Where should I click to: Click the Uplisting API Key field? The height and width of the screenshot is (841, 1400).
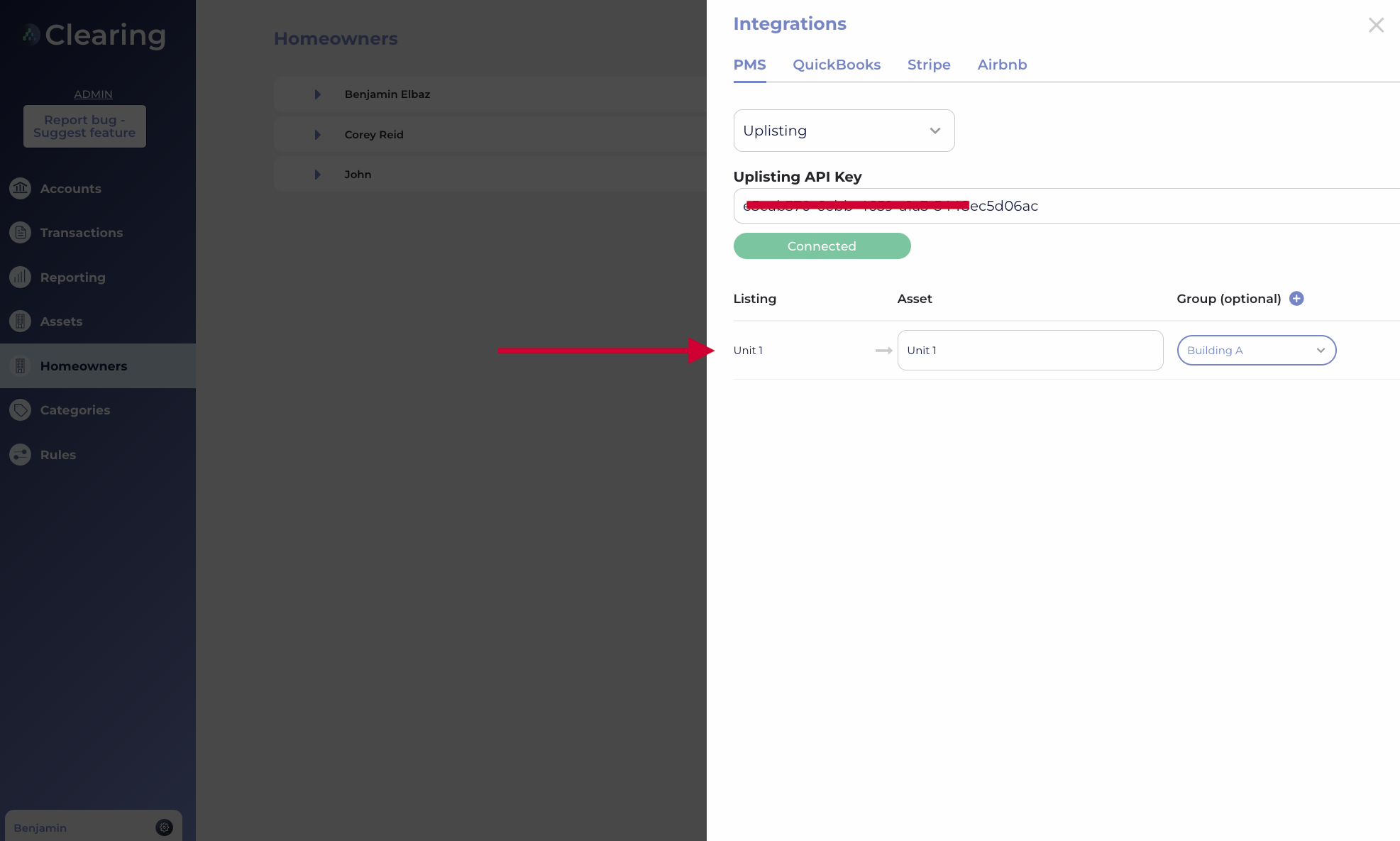[1066, 206]
